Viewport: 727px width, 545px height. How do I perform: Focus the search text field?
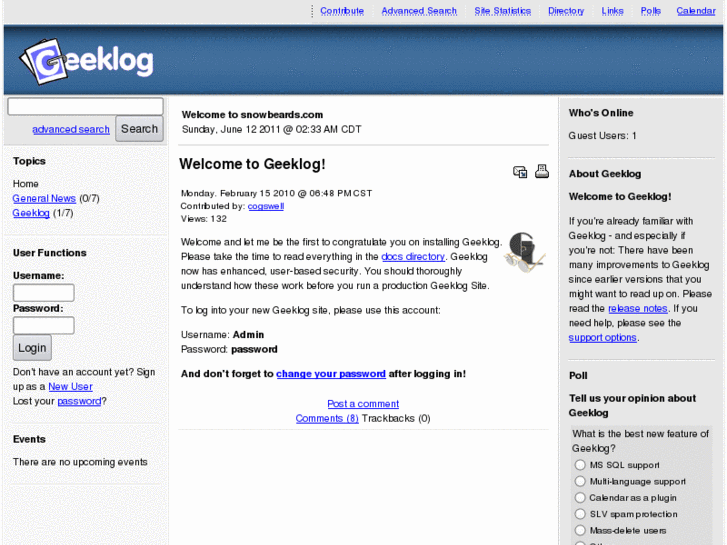click(x=85, y=106)
